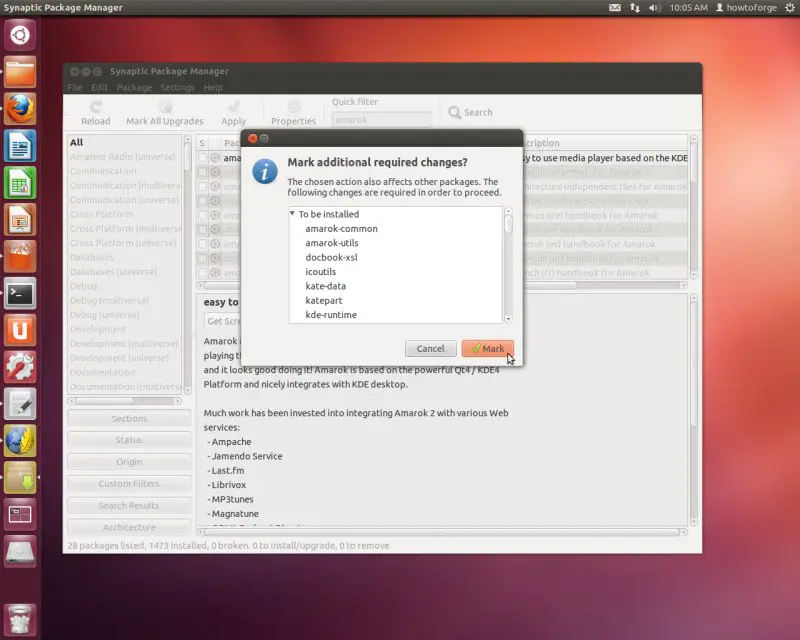Click the globe and feather launcher icon
This screenshot has width=800, height=640.
tap(20, 440)
